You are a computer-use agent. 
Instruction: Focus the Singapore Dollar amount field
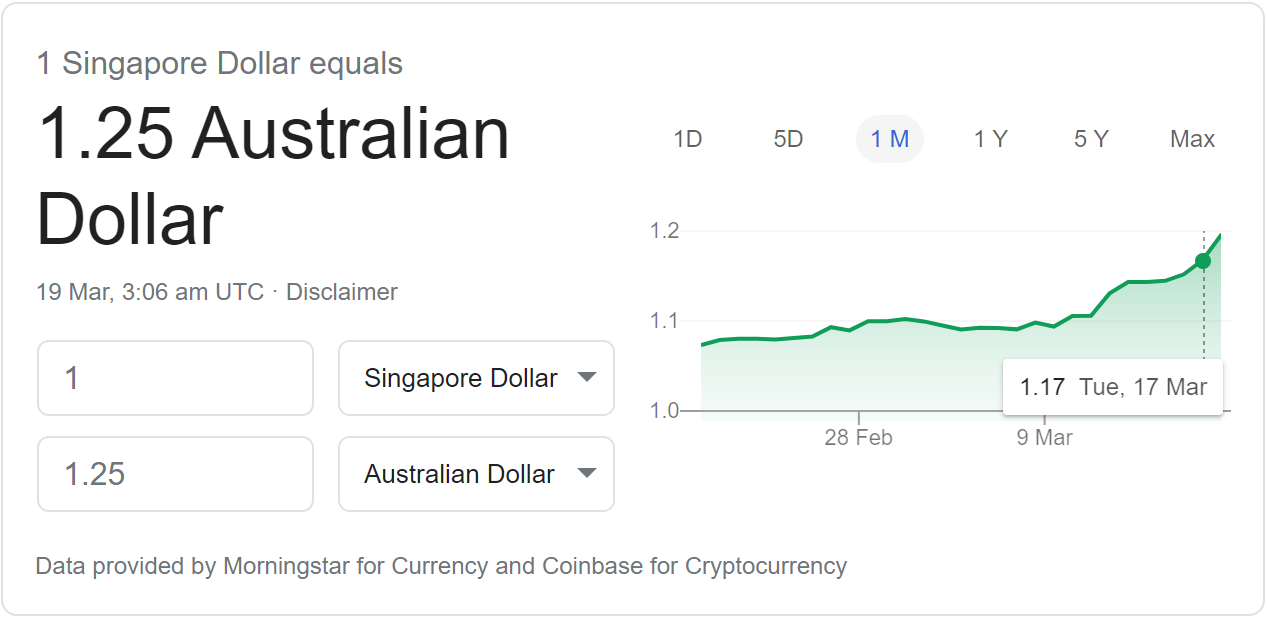pyautogui.click(x=175, y=378)
